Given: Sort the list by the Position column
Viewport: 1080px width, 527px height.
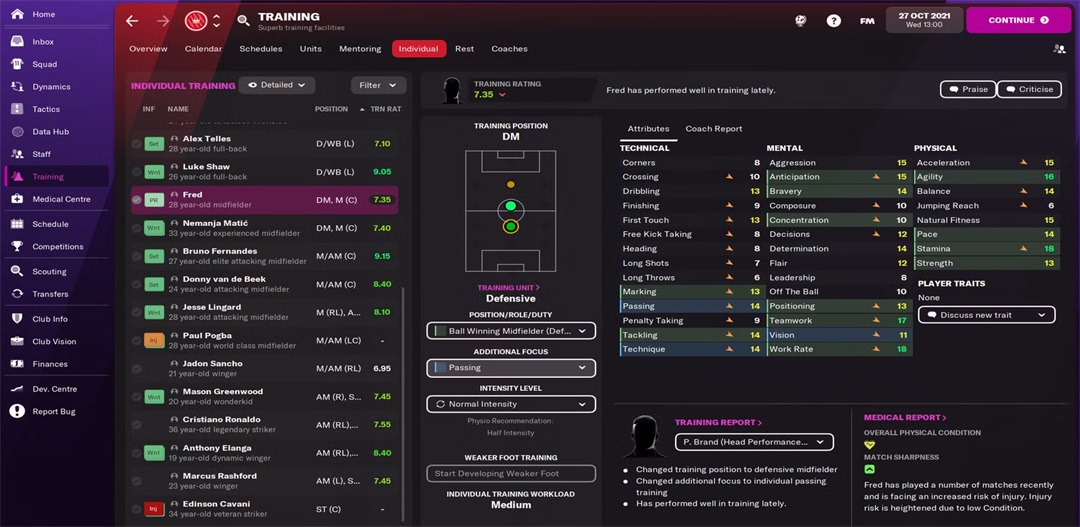Looking at the screenshot, I should (x=331, y=109).
